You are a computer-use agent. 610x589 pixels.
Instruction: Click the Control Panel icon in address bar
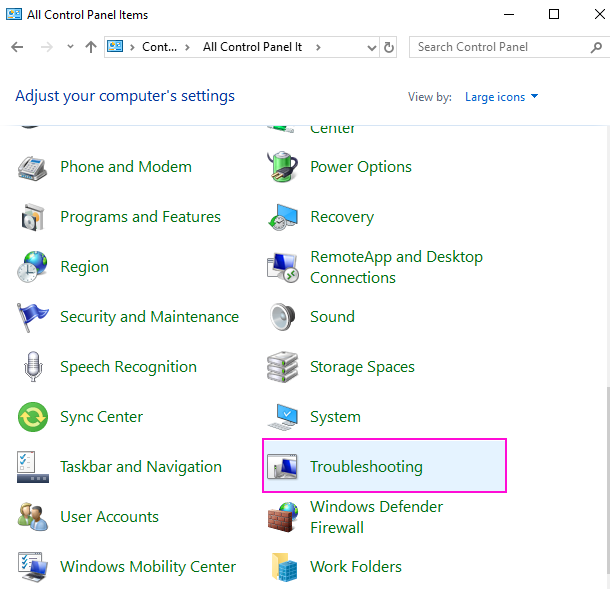[115, 47]
